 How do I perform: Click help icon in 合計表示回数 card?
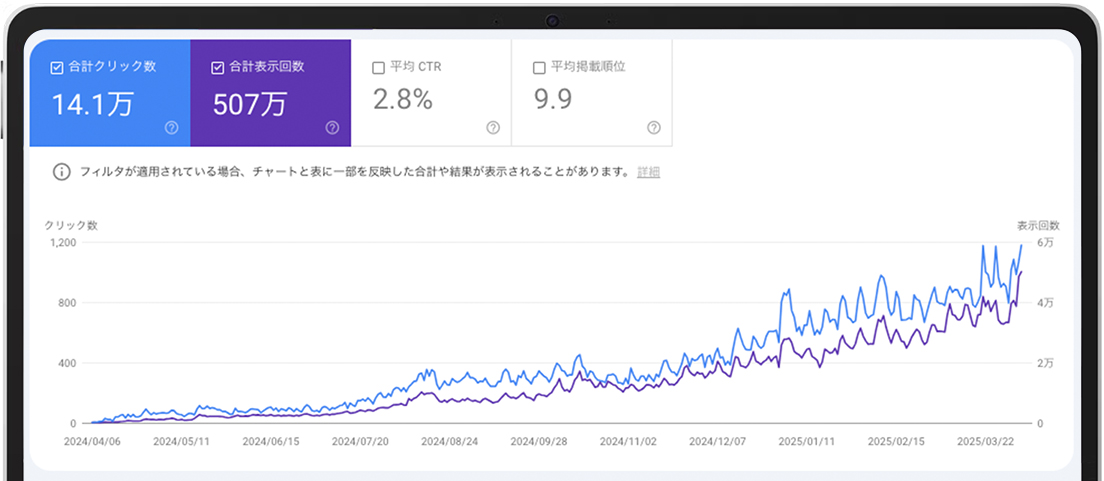[x=332, y=128]
